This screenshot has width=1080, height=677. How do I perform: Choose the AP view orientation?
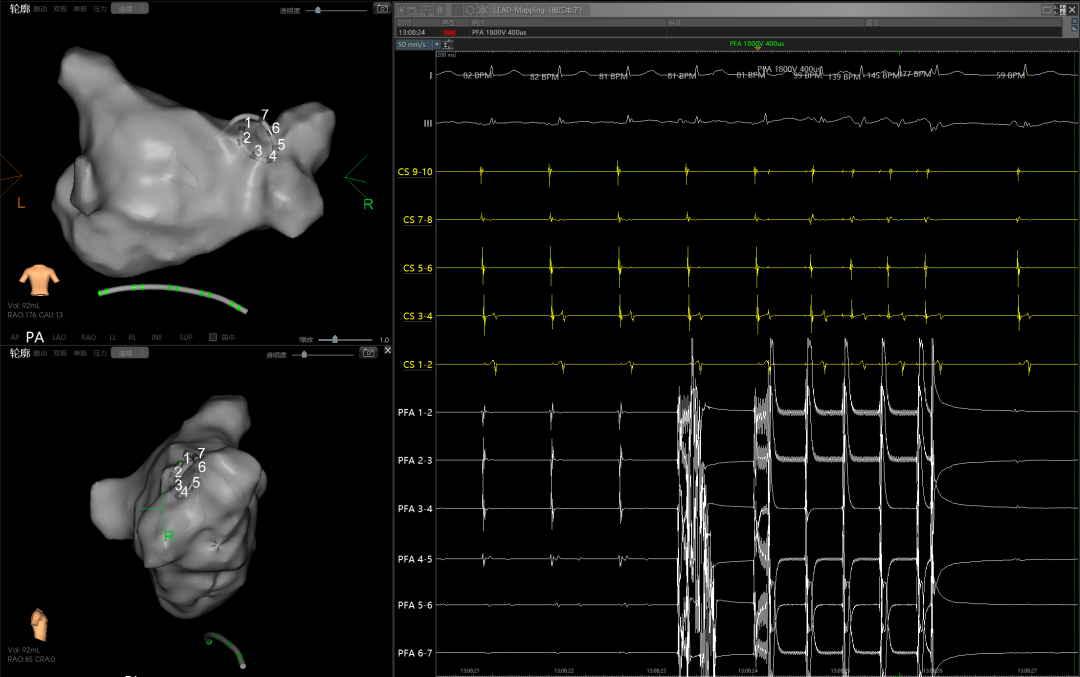13,338
